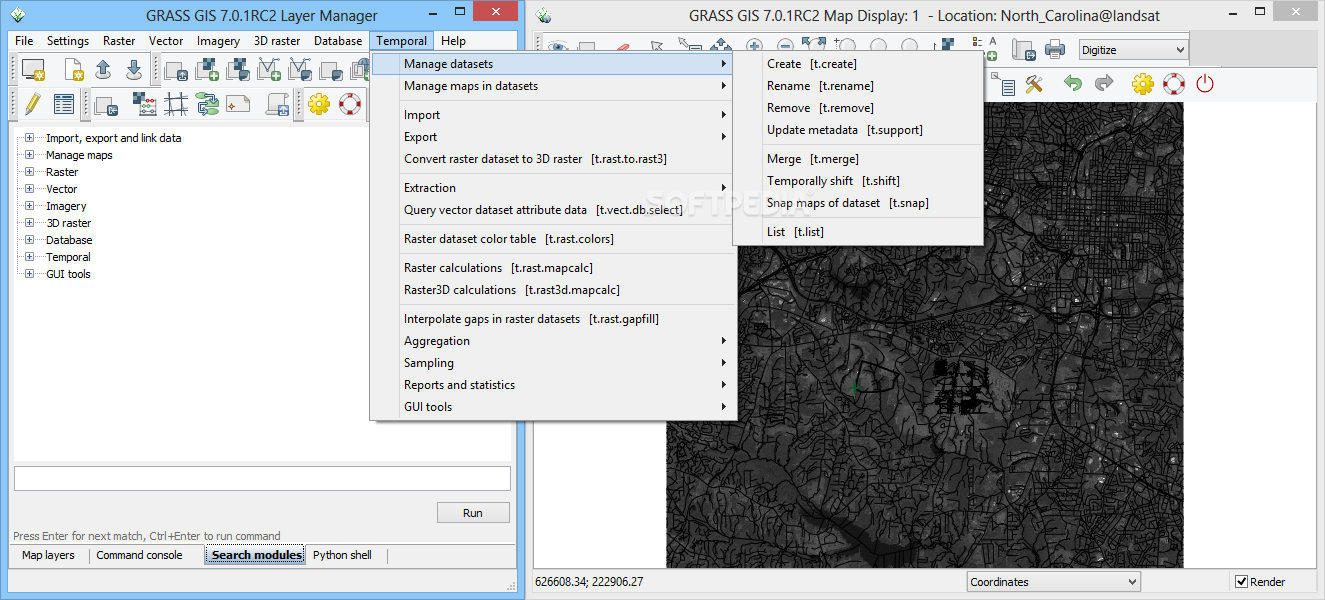Open the Digitize mode dropdown
The width and height of the screenshot is (1325, 600).
[x=1133, y=50]
